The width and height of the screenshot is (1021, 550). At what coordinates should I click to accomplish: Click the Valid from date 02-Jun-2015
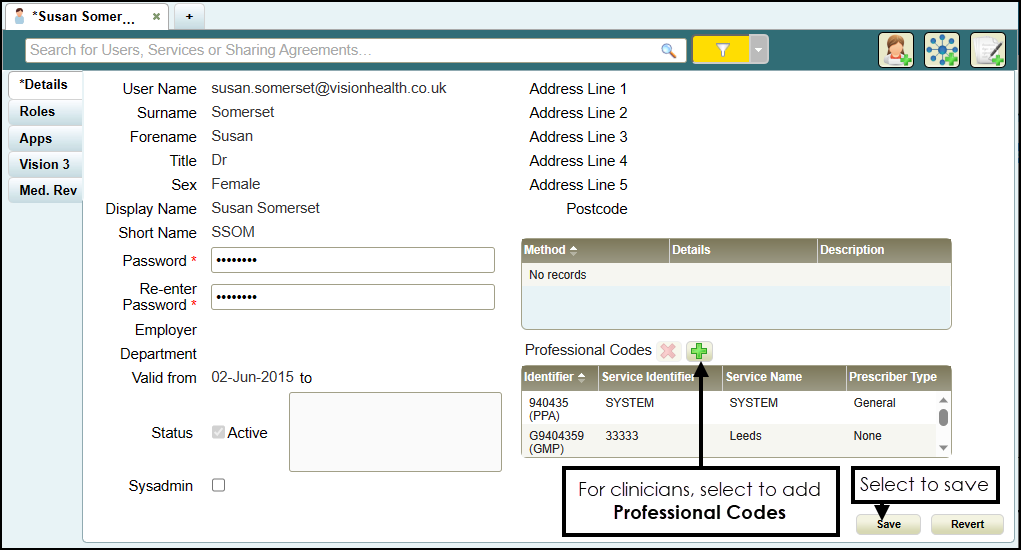(x=253, y=378)
